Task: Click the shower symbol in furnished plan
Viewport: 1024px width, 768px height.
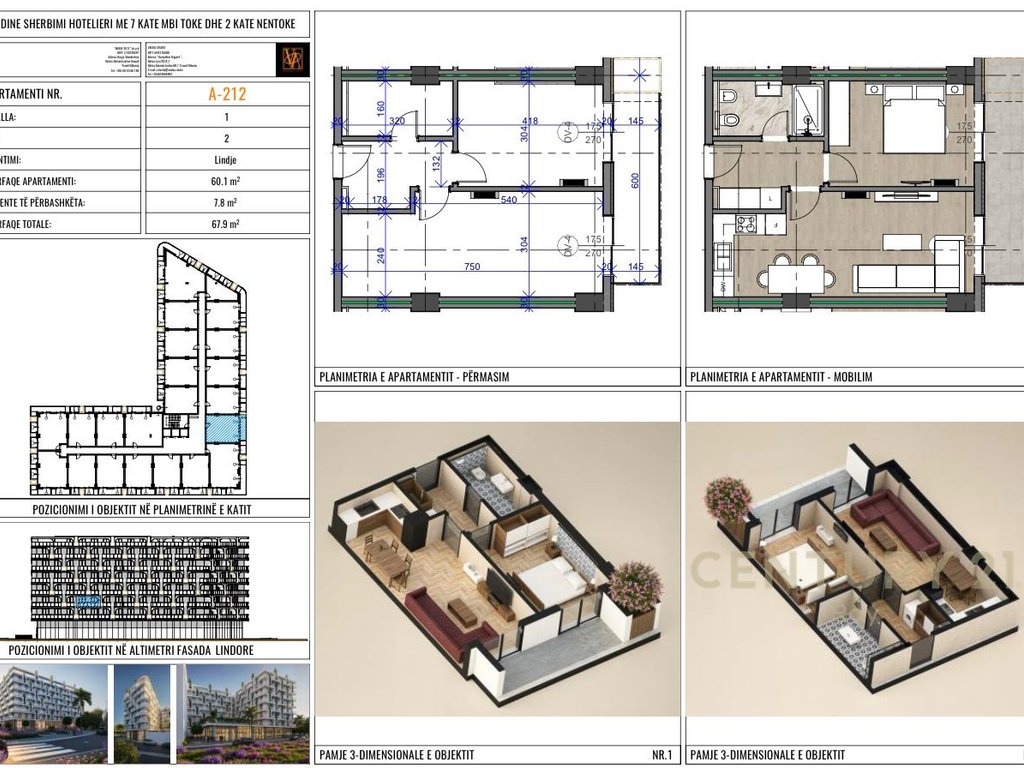Action: click(x=804, y=105)
